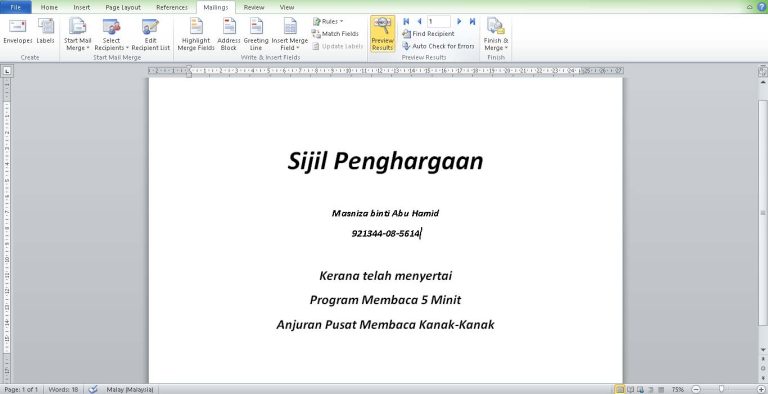
Task: Go to the previous record
Action: coord(419,22)
